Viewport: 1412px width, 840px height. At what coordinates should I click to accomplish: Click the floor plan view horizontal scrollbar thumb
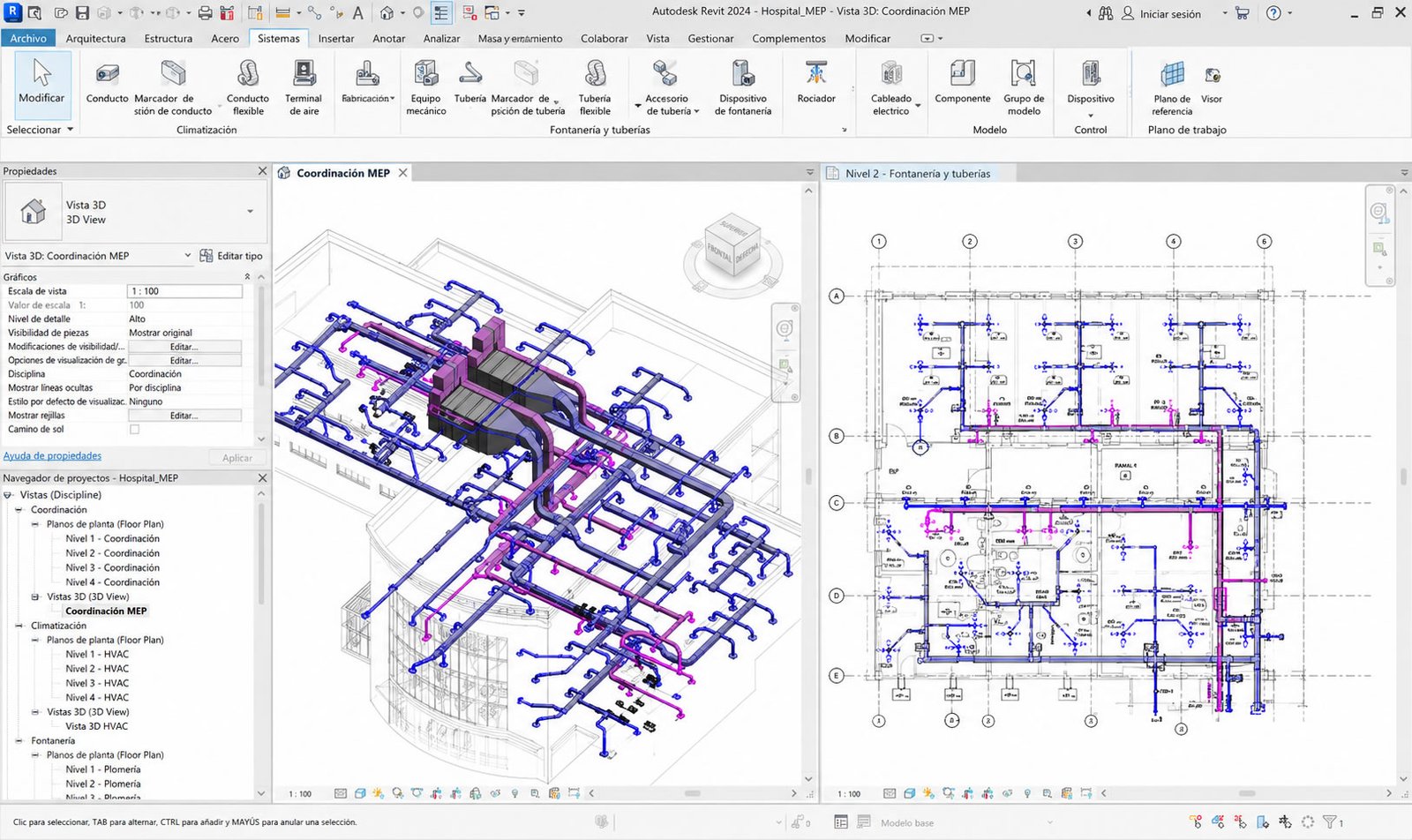click(1246, 793)
